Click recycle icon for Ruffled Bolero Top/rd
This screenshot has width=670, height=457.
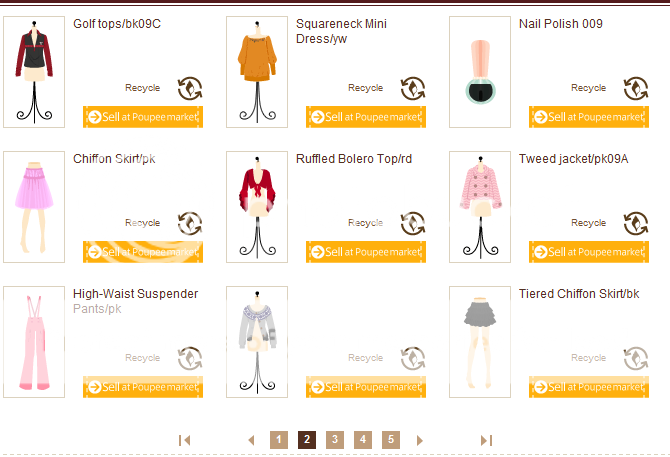tap(413, 223)
